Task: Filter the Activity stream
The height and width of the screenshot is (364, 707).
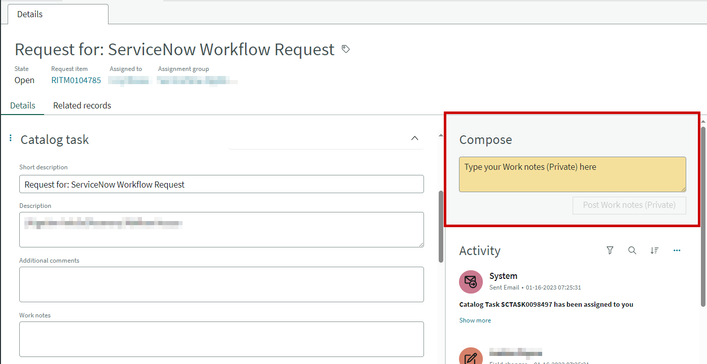Action: point(610,250)
